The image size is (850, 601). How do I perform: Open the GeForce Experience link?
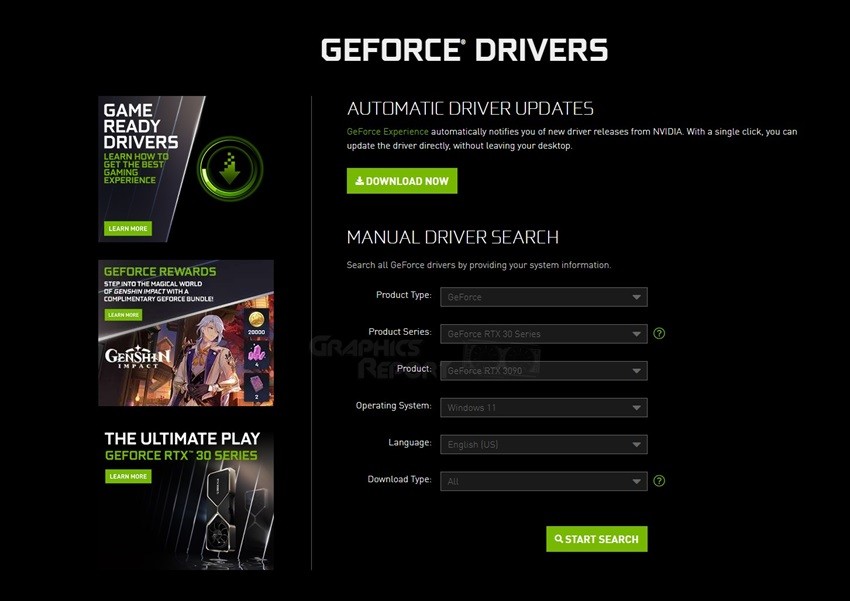tap(387, 132)
